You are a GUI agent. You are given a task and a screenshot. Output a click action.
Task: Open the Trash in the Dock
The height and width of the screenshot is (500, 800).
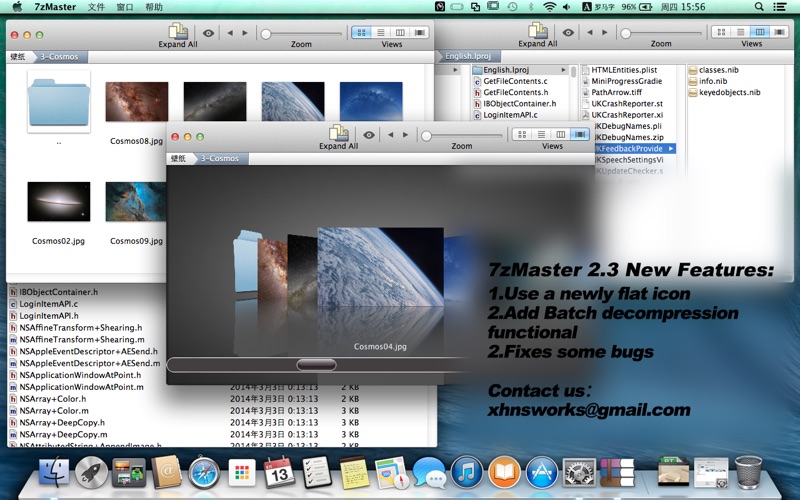[x=748, y=472]
